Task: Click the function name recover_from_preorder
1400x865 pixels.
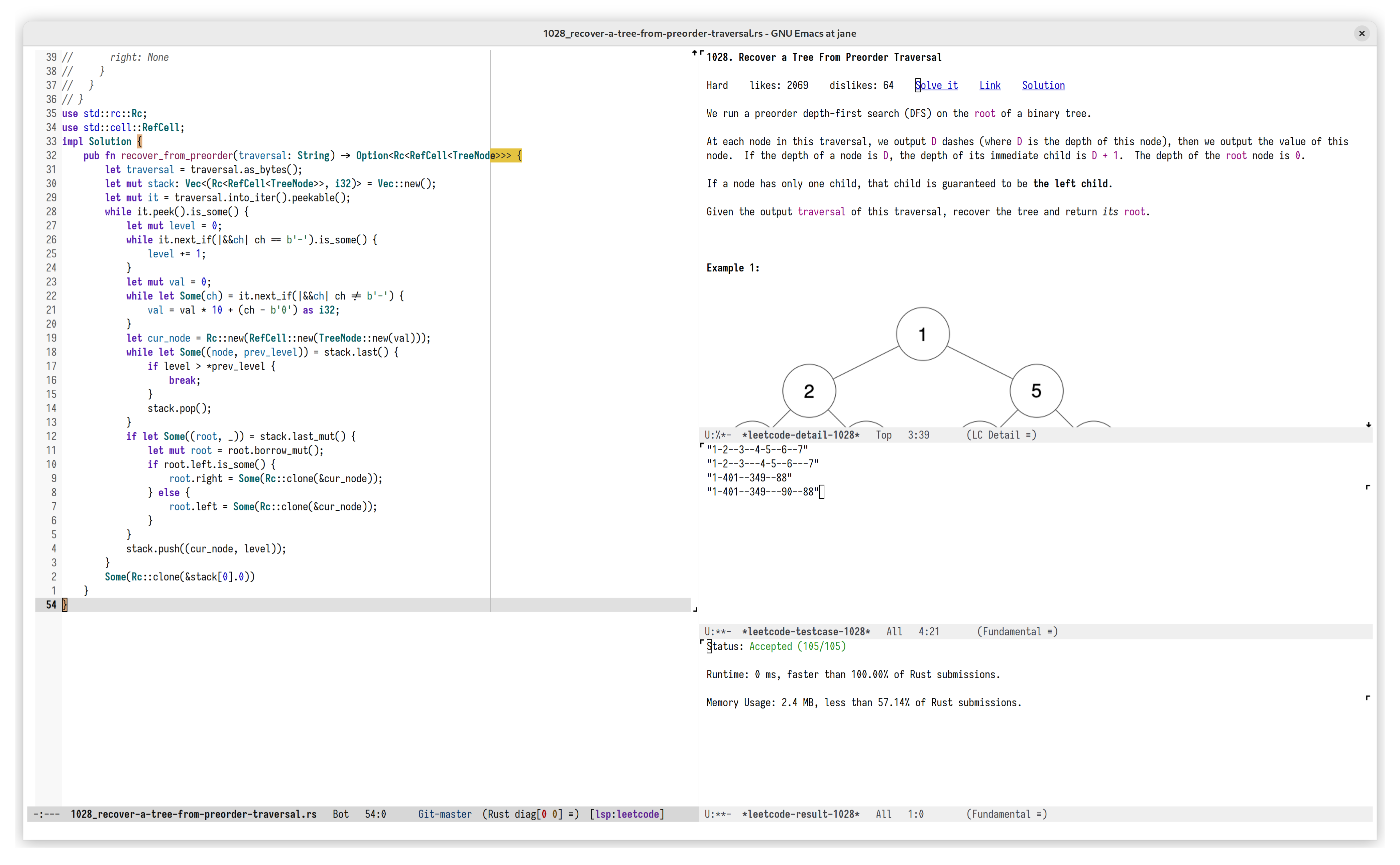Action: pyautogui.click(x=177, y=156)
